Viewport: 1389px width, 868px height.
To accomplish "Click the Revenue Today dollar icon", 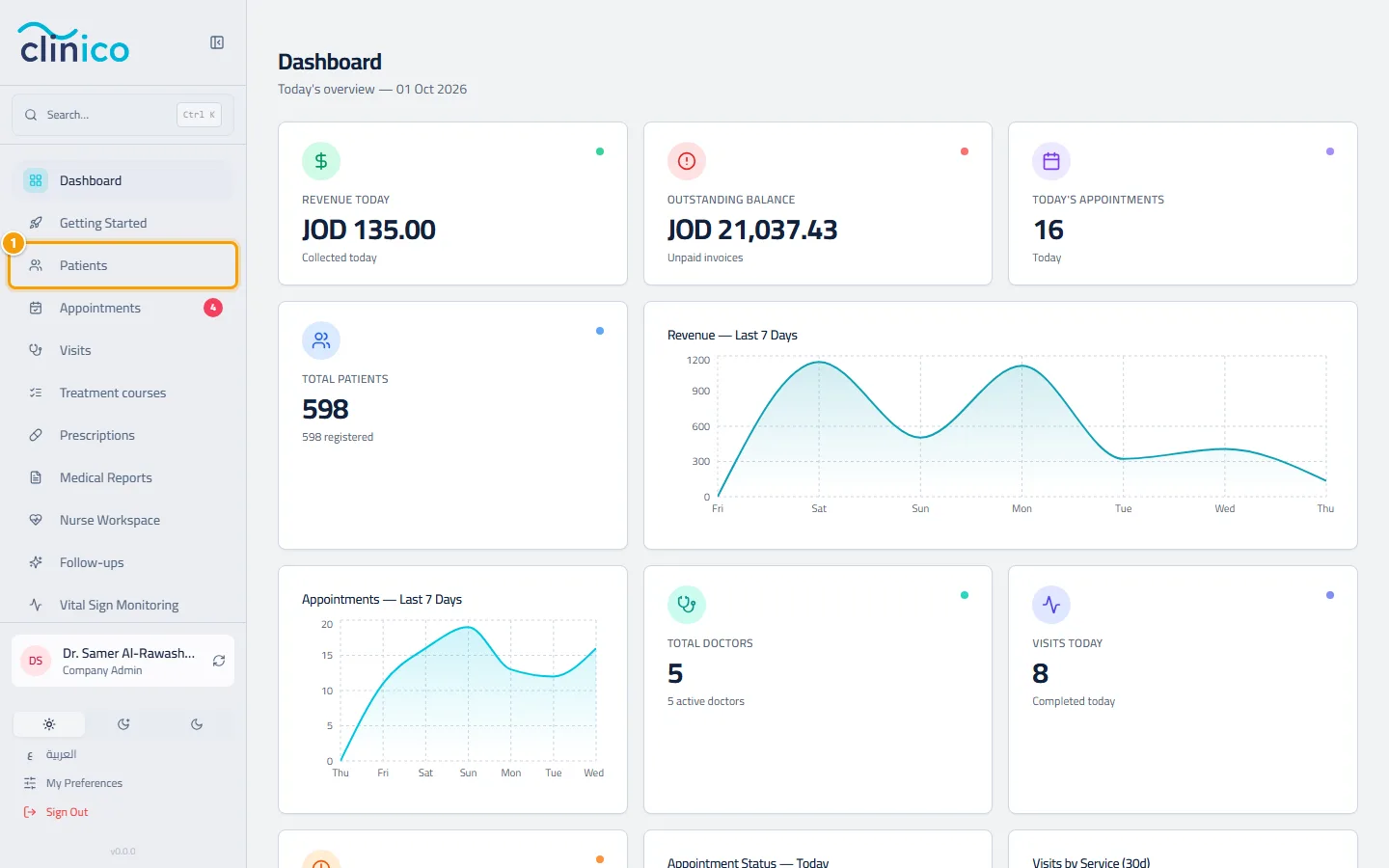I will (321, 161).
